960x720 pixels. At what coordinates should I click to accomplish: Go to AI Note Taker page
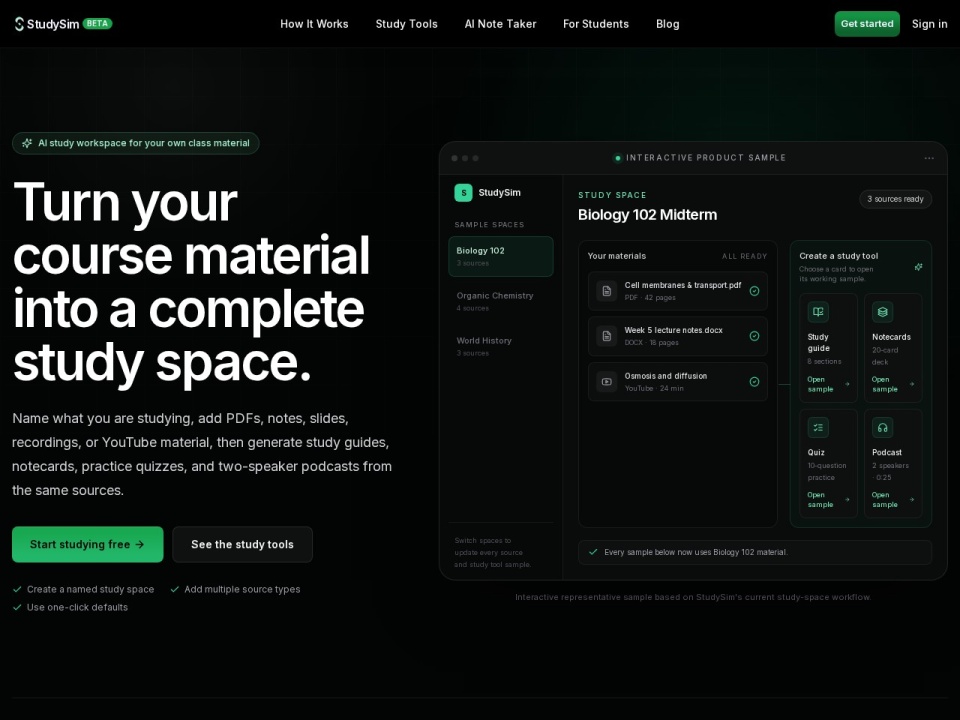500,24
